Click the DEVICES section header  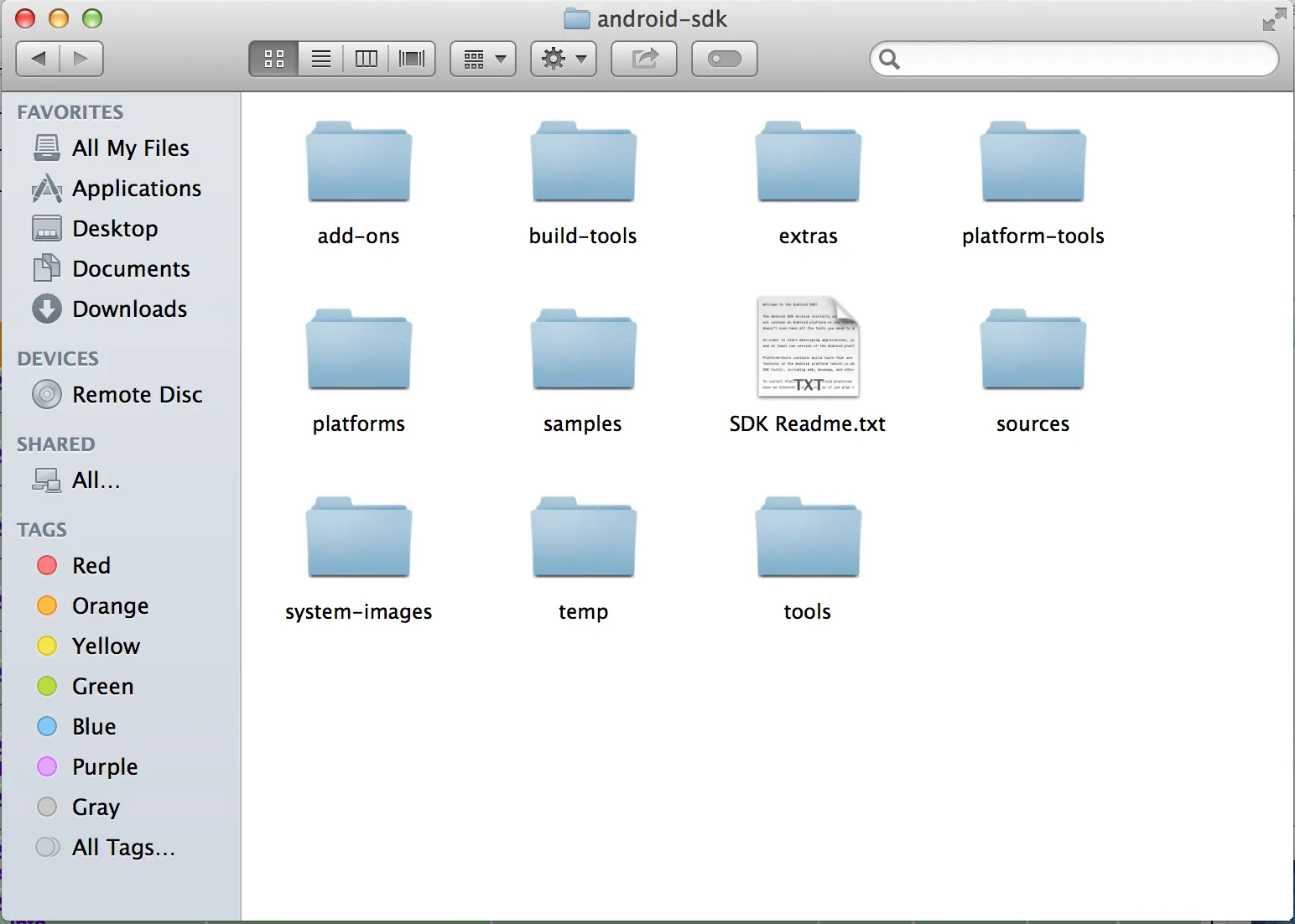click(58, 359)
